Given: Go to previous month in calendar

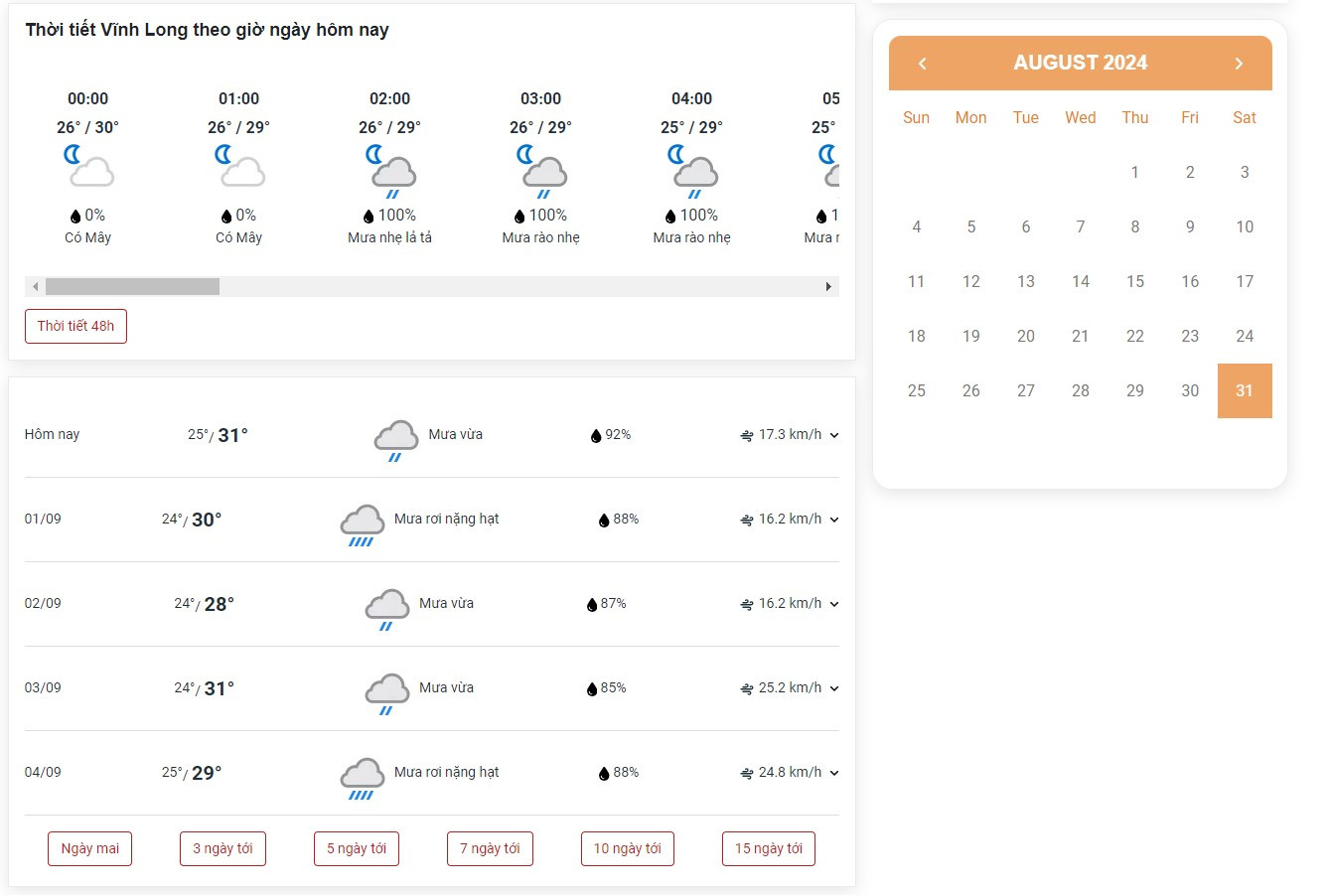Looking at the screenshot, I should 922,64.
